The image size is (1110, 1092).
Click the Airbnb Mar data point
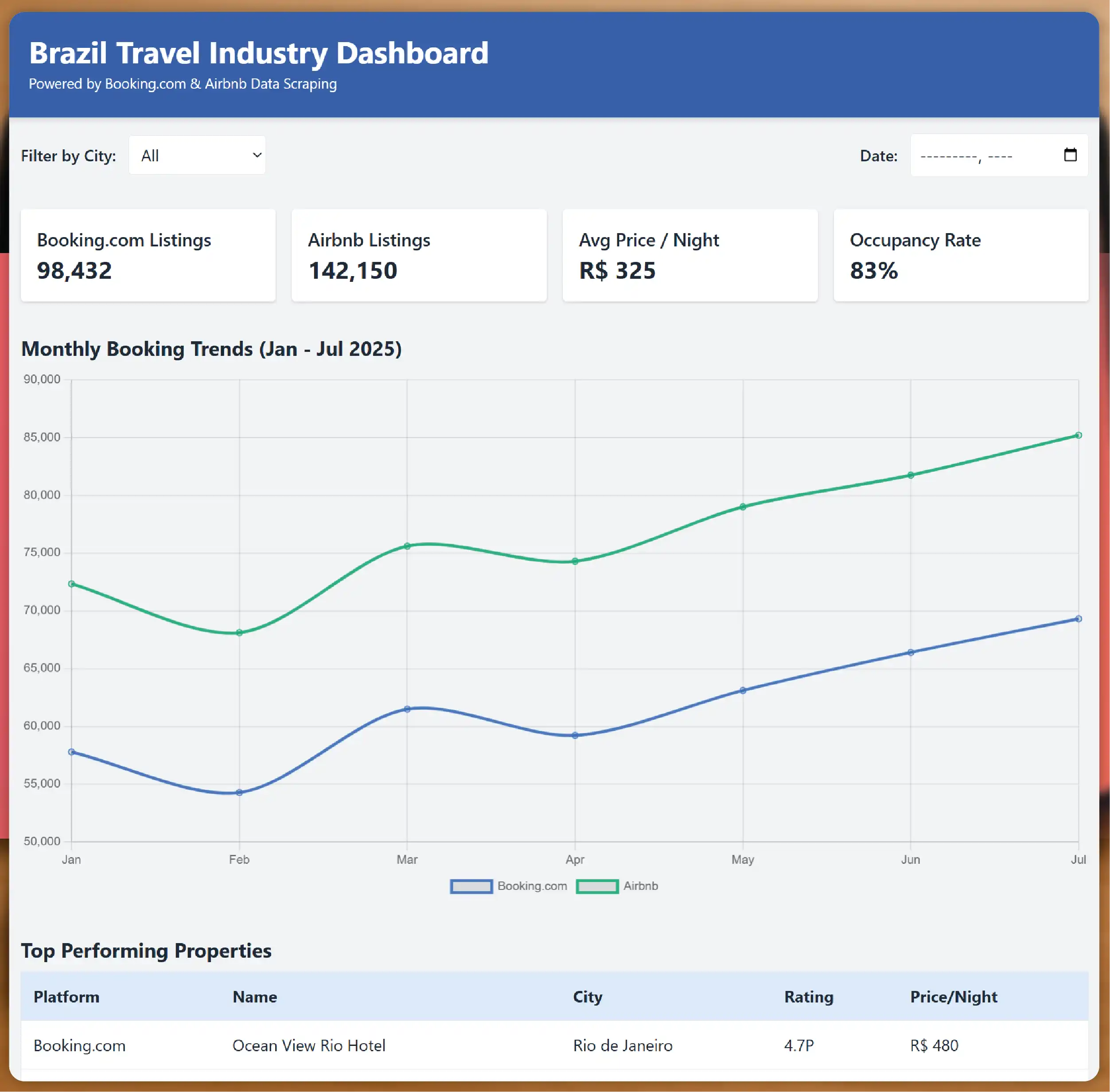point(407,546)
